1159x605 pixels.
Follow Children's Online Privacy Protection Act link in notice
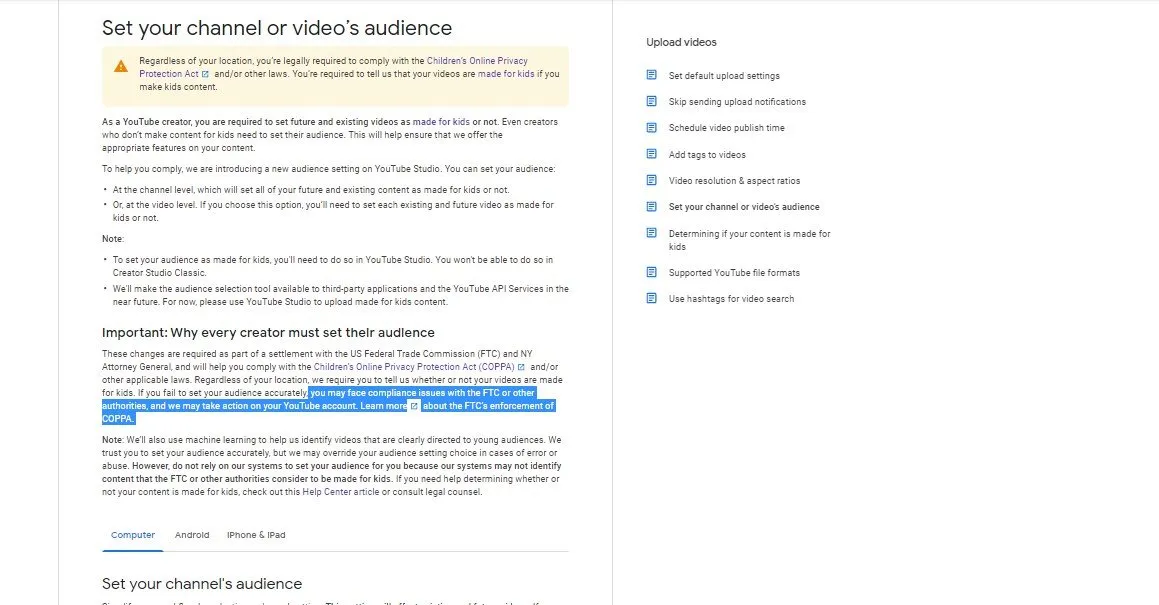click(477, 61)
